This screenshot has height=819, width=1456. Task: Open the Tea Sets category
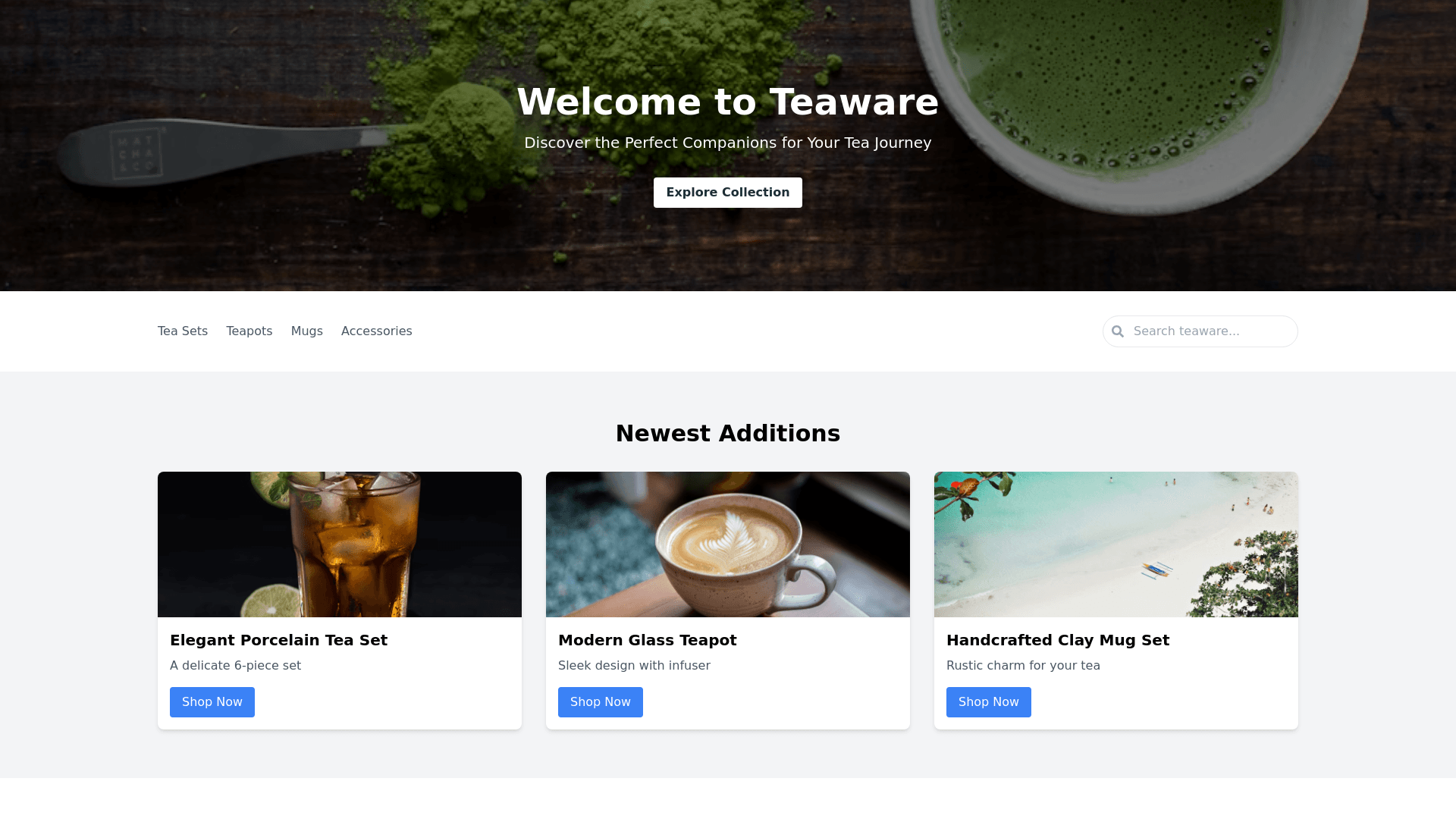(x=183, y=331)
